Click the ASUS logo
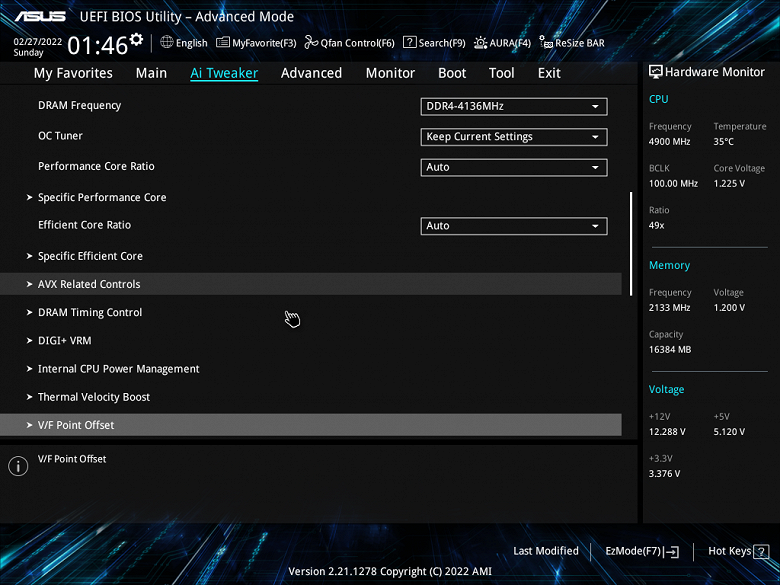Screen dimensions: 780x585 pos(40,16)
